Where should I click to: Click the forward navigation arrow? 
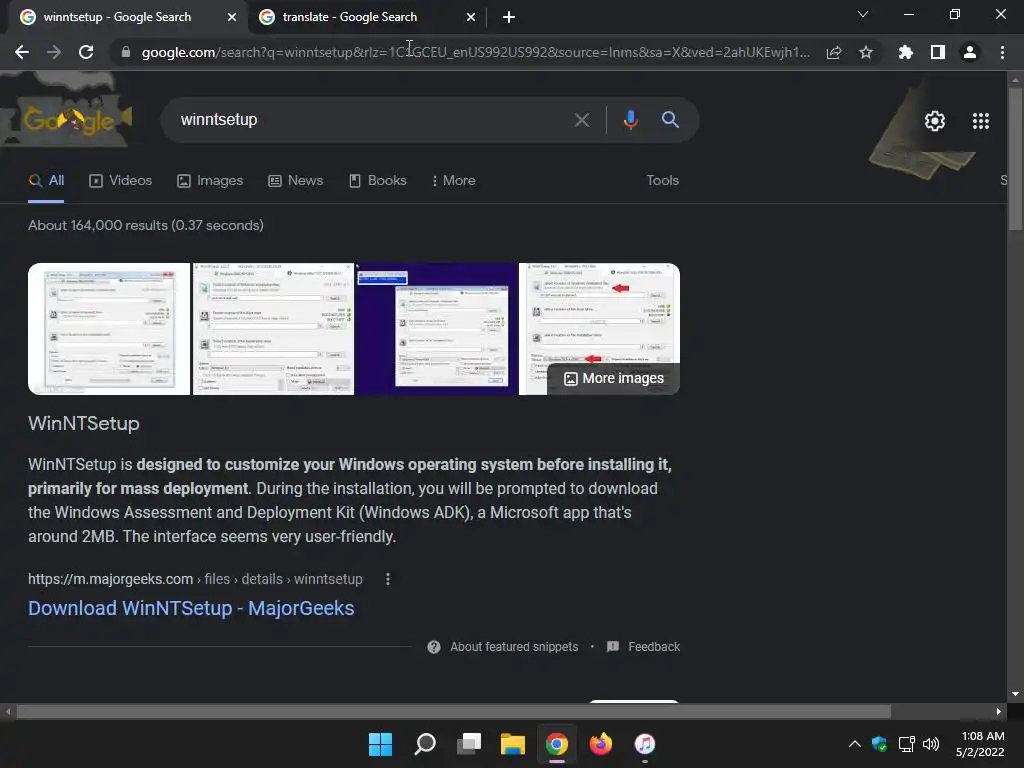[x=54, y=52]
